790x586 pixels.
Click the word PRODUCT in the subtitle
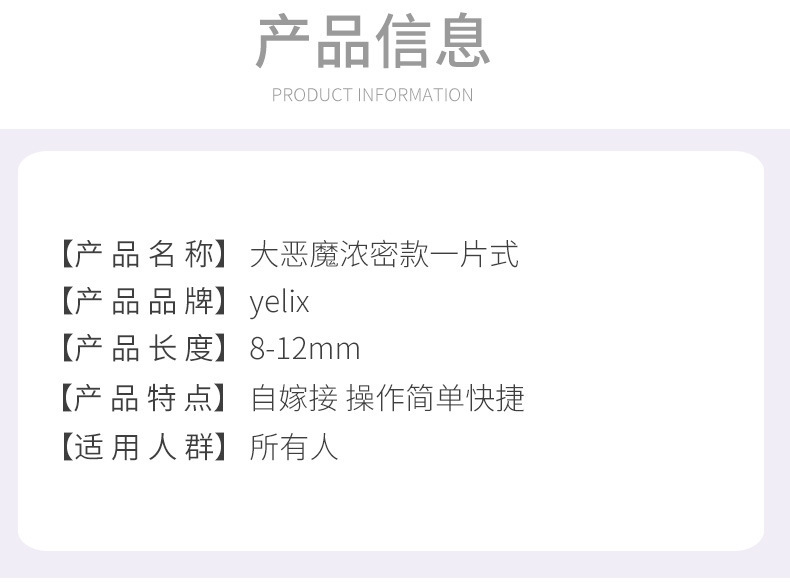click(x=312, y=95)
